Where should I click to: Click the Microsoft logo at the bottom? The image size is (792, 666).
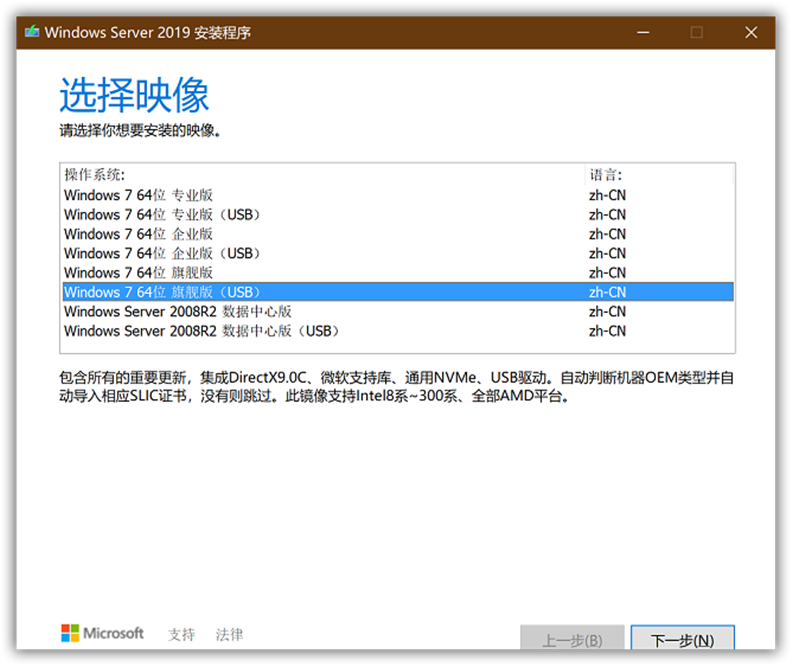103,633
